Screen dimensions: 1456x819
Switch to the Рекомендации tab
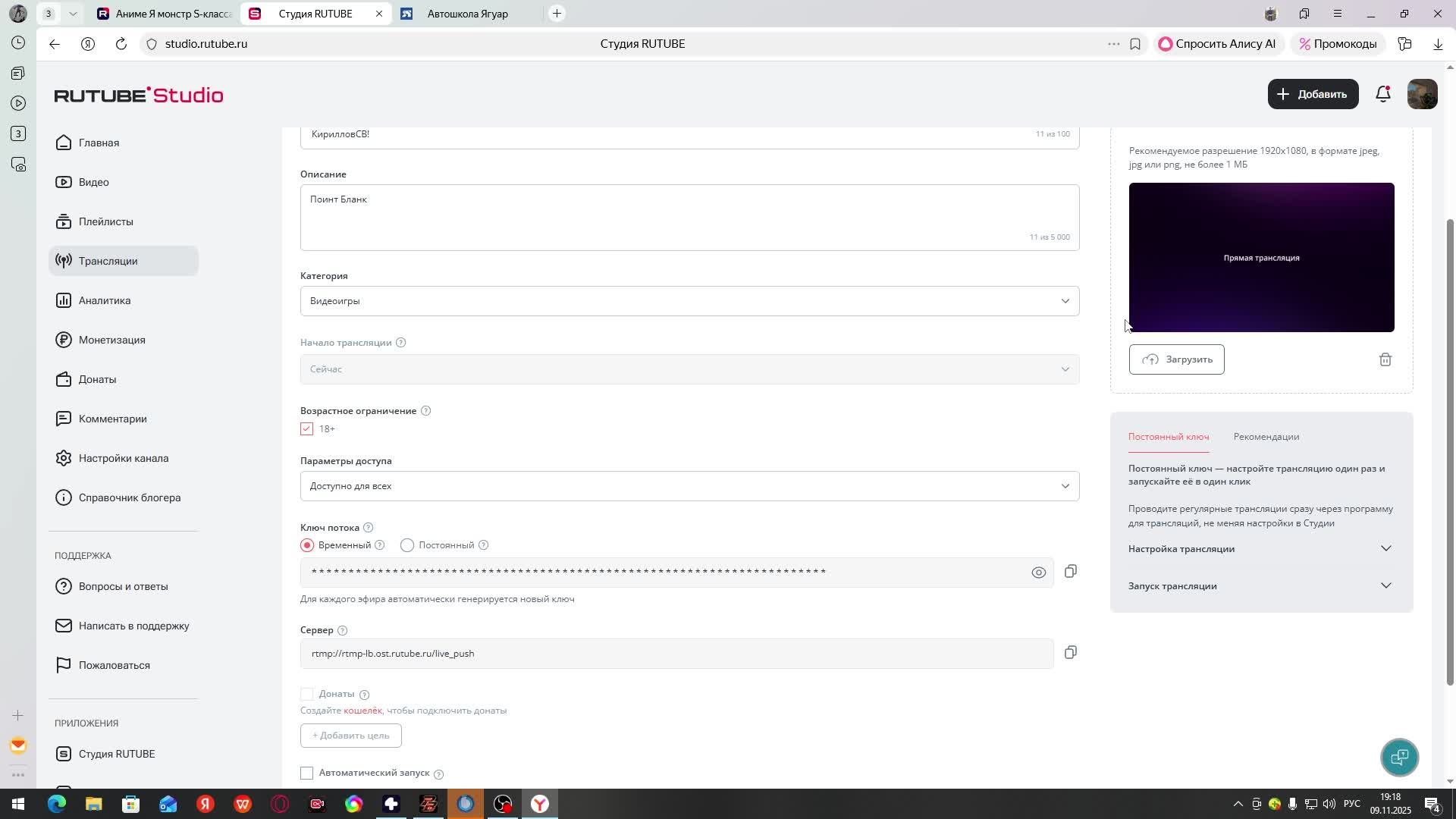point(1266,437)
